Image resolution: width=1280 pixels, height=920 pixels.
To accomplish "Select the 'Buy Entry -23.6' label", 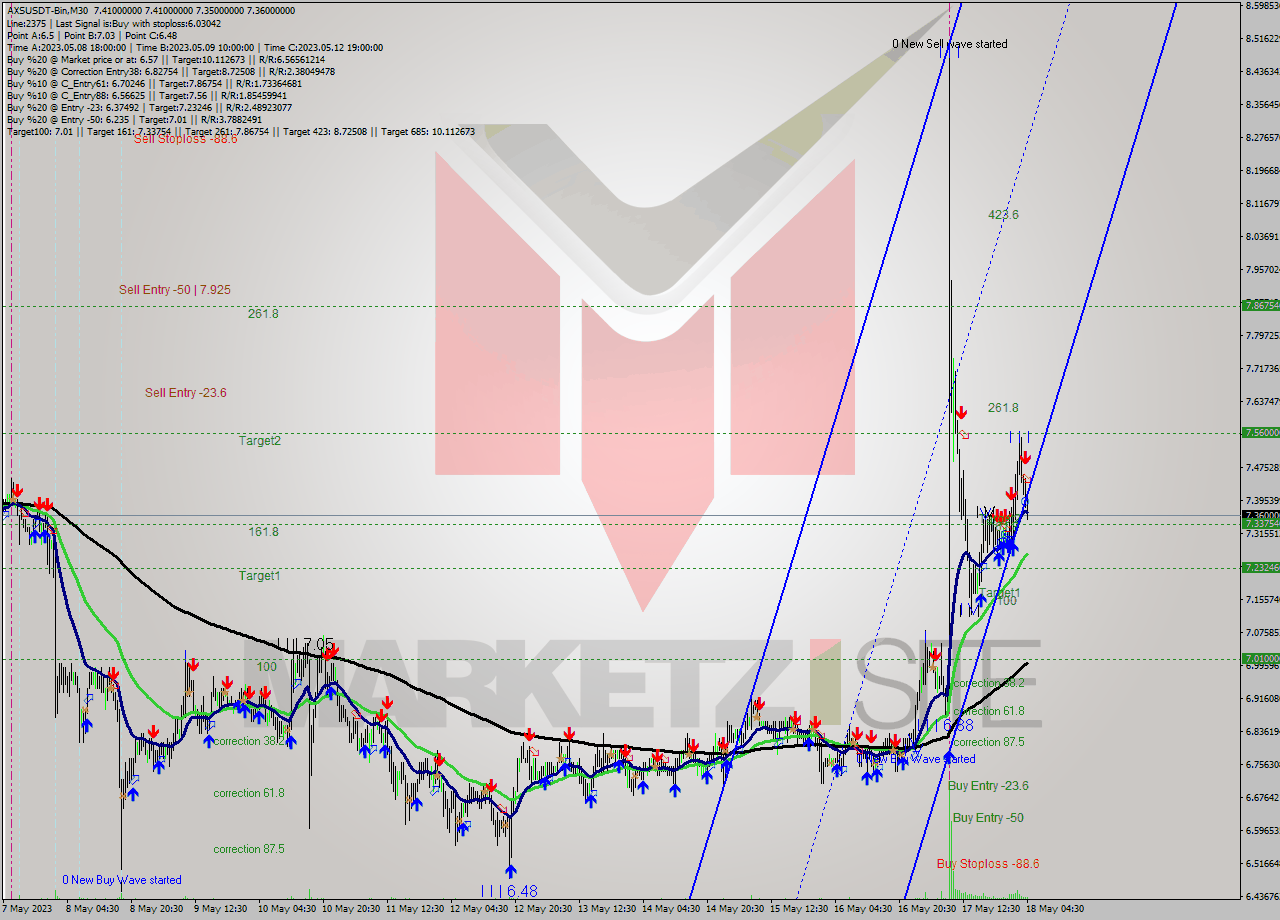I will 989,786.
